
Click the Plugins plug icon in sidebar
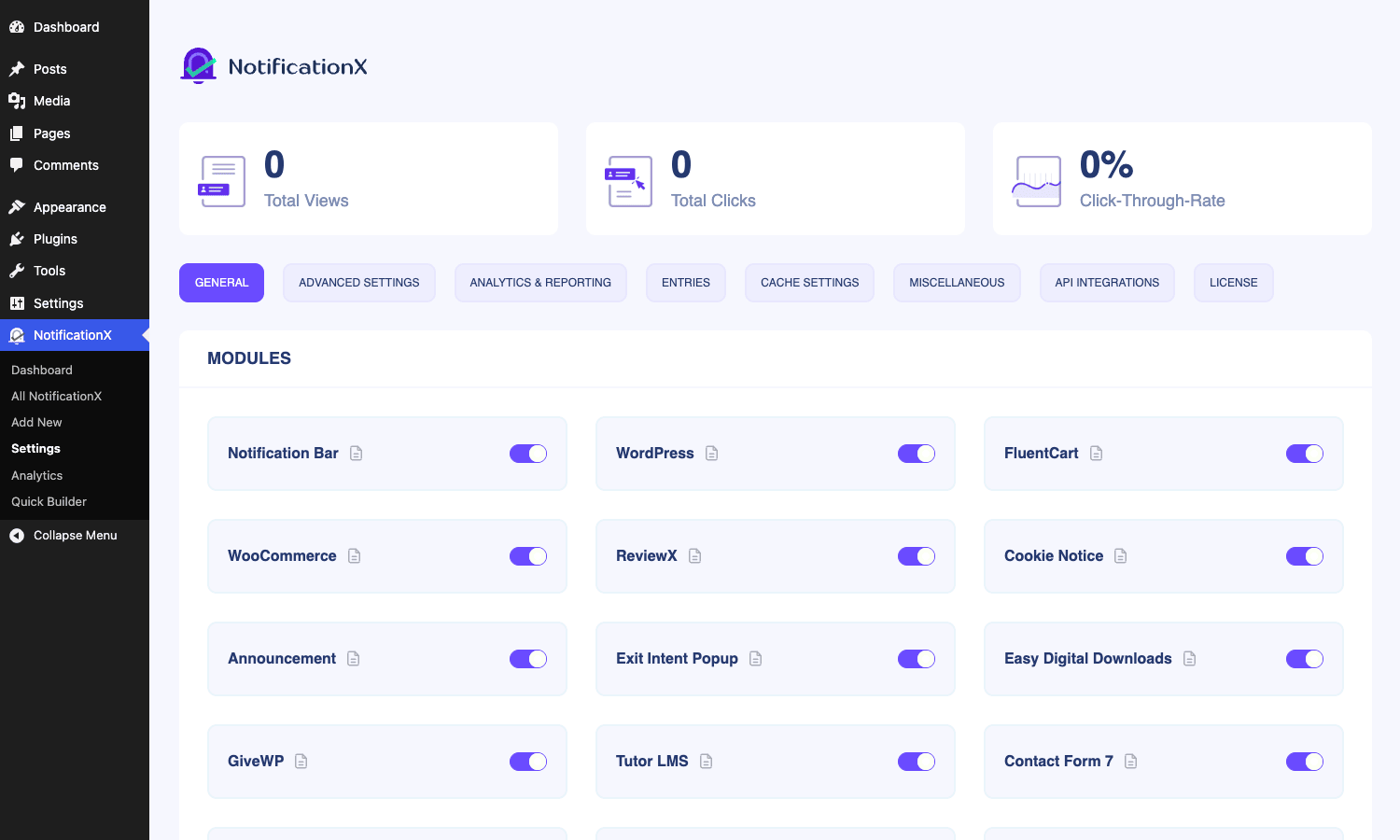17,239
